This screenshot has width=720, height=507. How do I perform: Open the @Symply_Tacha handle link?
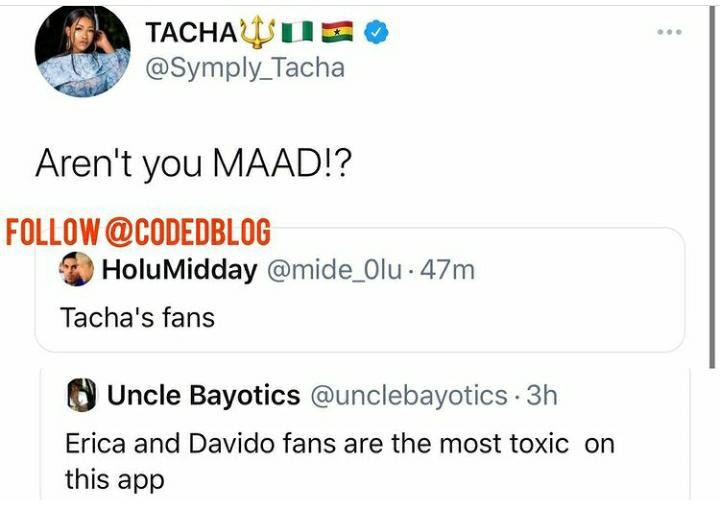244,68
